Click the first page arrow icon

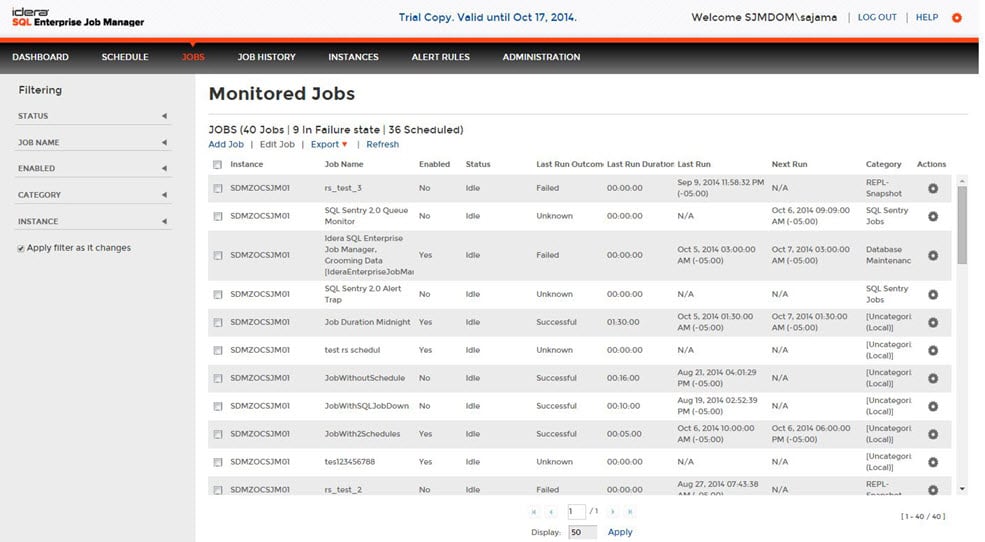click(533, 512)
